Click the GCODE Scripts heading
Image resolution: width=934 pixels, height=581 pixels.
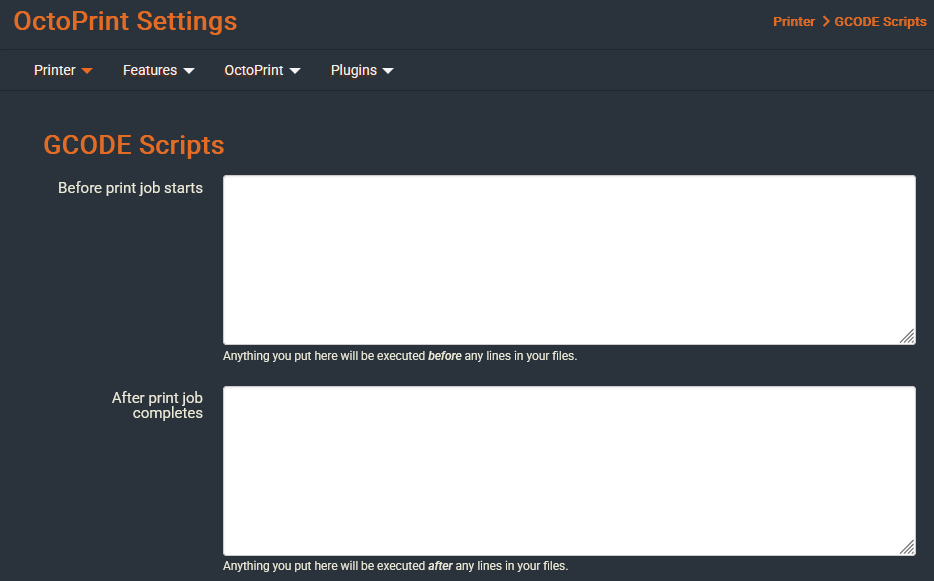[133, 145]
